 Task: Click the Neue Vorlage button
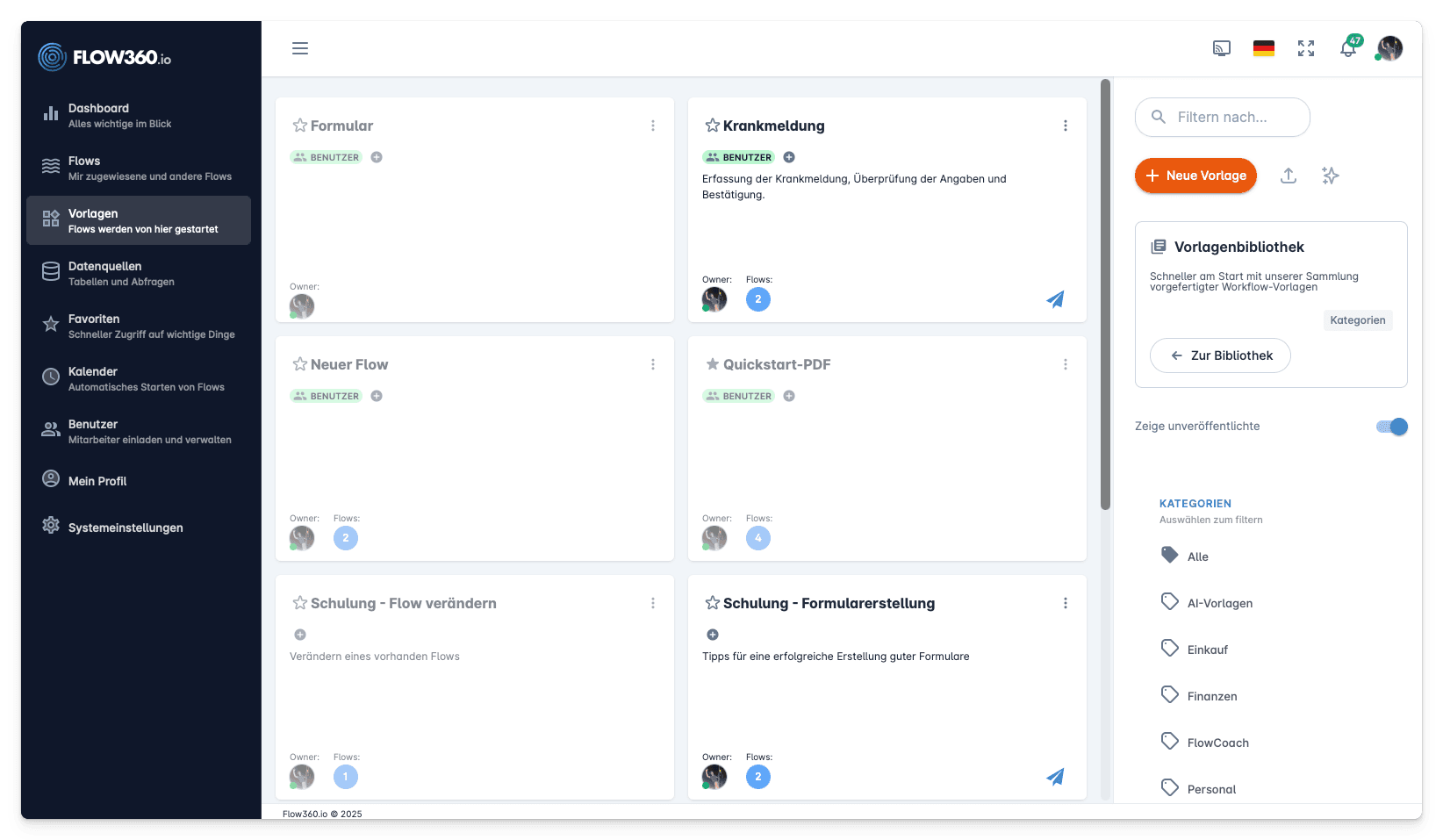click(1195, 176)
